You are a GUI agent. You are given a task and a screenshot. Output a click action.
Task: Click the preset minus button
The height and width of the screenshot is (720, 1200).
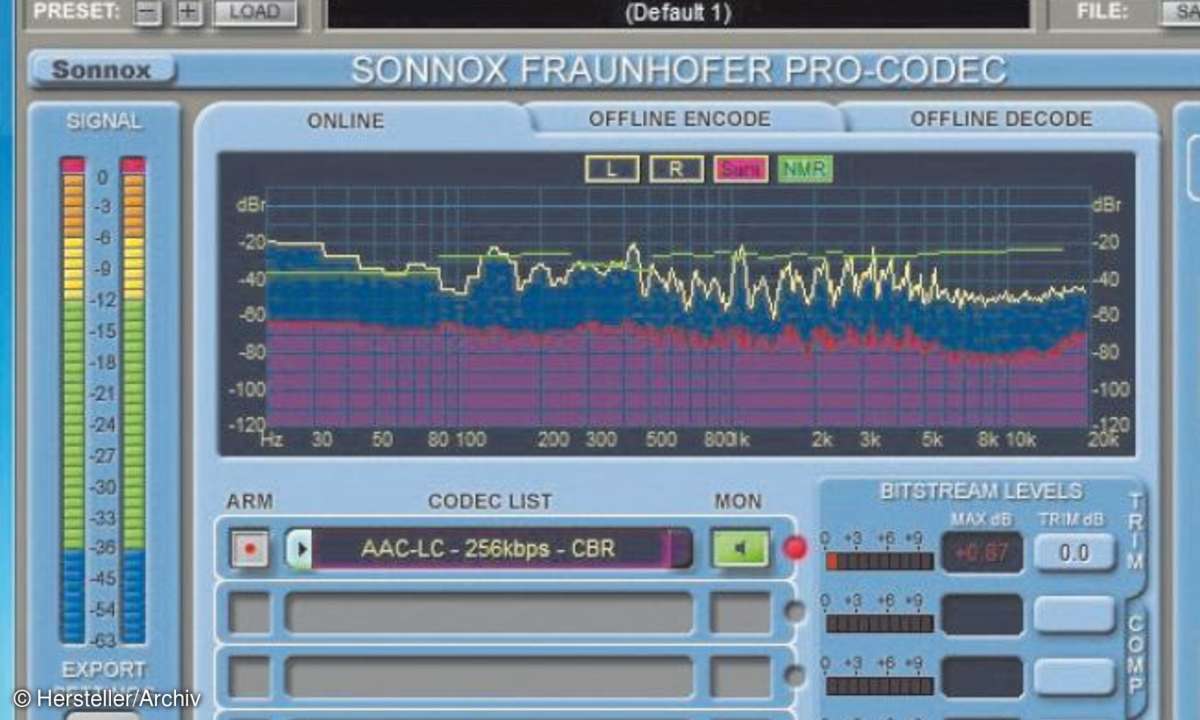[147, 14]
